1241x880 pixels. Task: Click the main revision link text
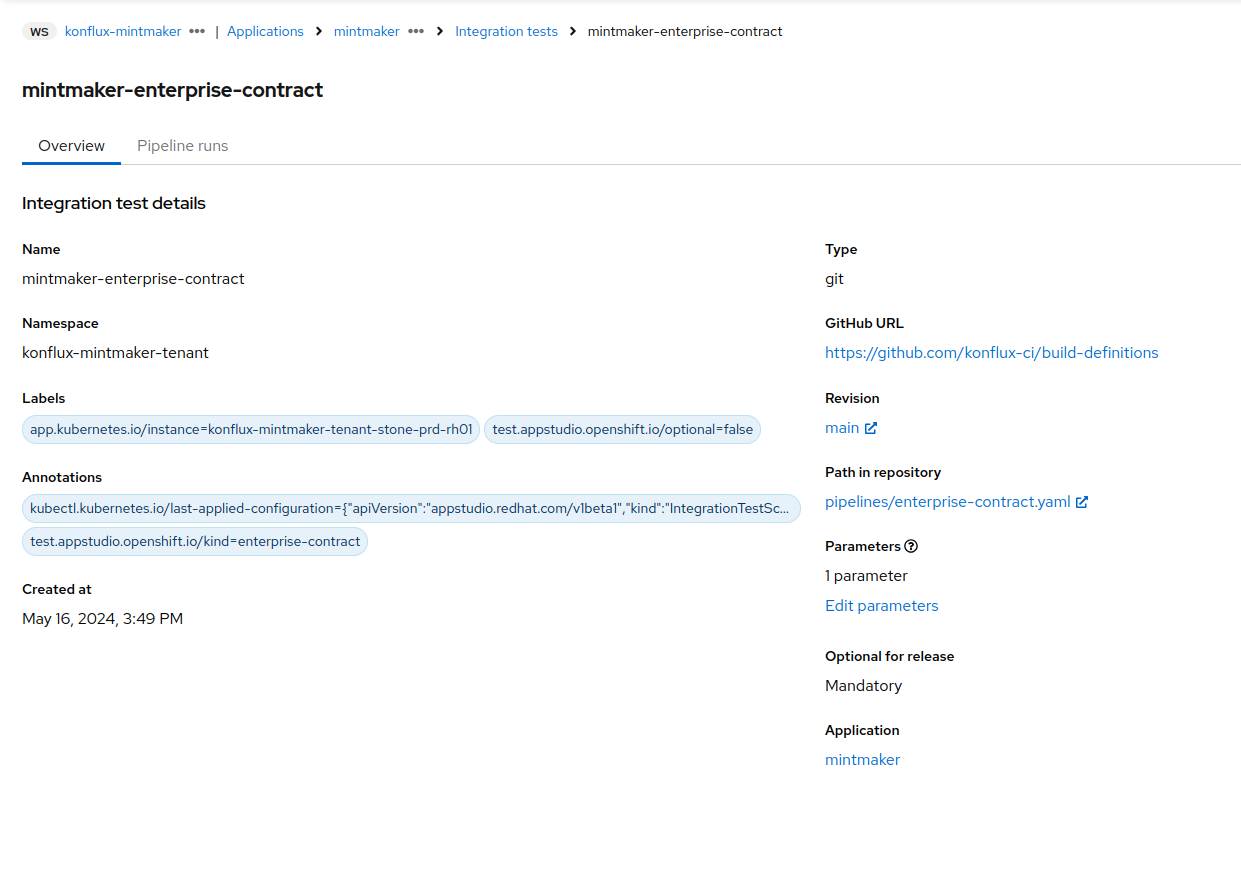[x=842, y=428]
